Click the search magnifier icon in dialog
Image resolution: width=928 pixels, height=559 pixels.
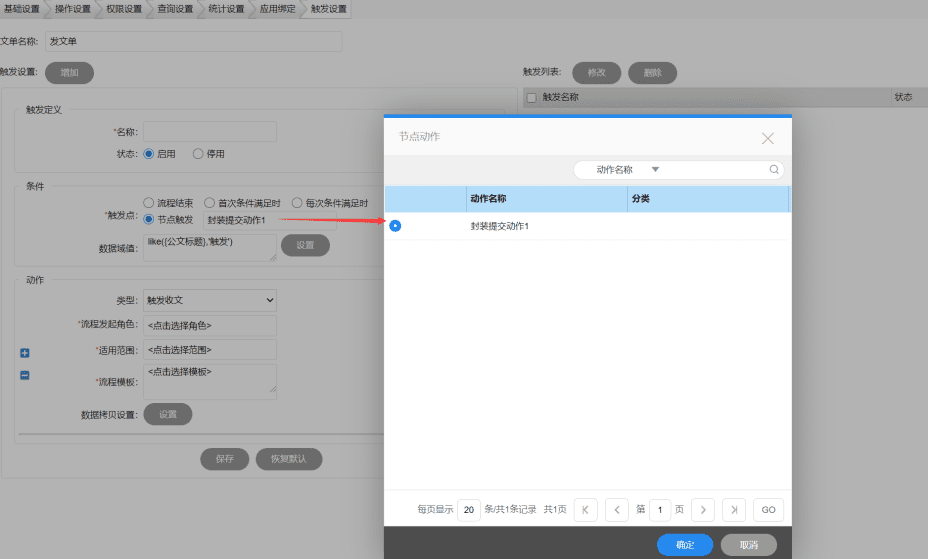pyautogui.click(x=774, y=170)
